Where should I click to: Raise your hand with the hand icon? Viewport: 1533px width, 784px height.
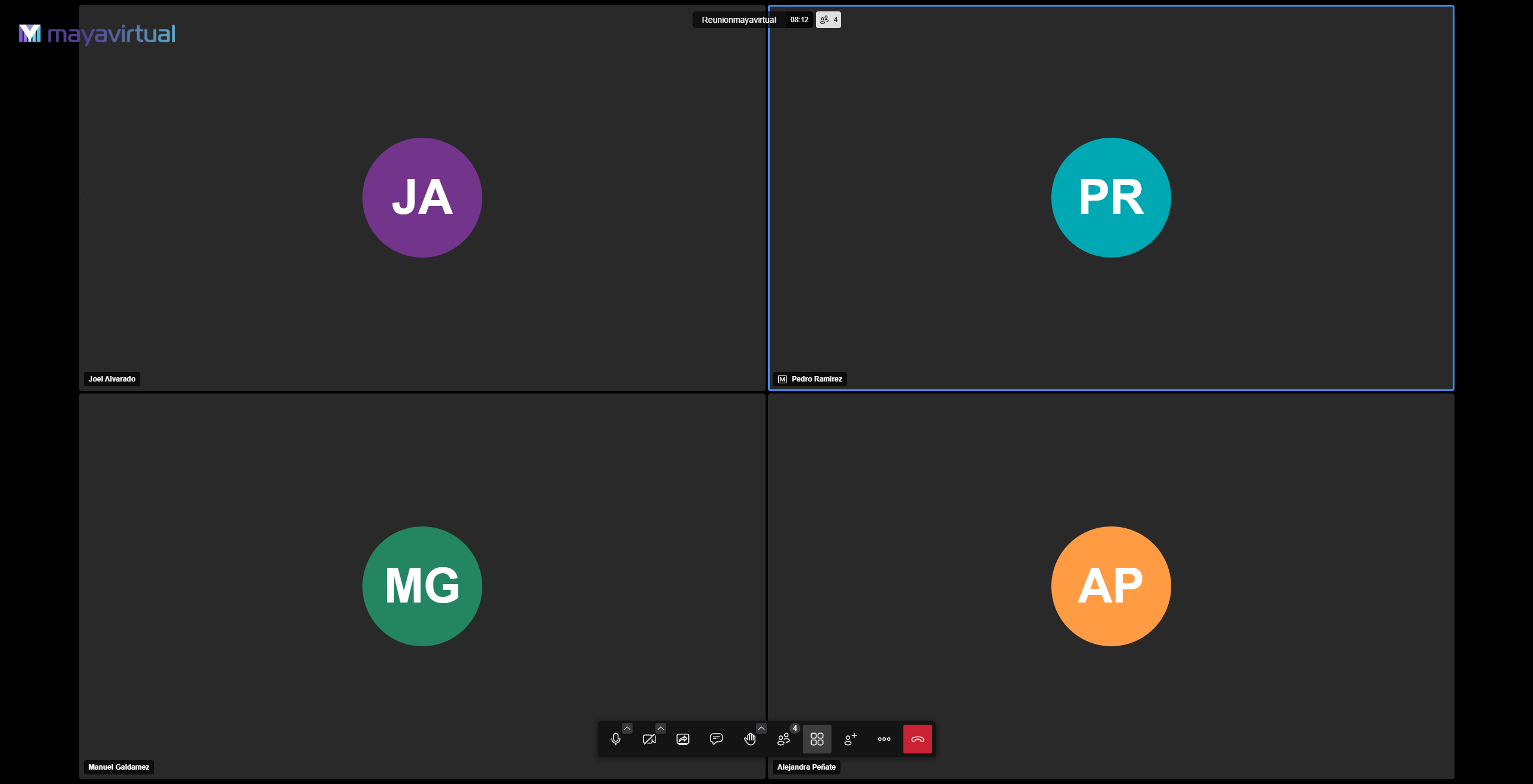[x=749, y=739]
